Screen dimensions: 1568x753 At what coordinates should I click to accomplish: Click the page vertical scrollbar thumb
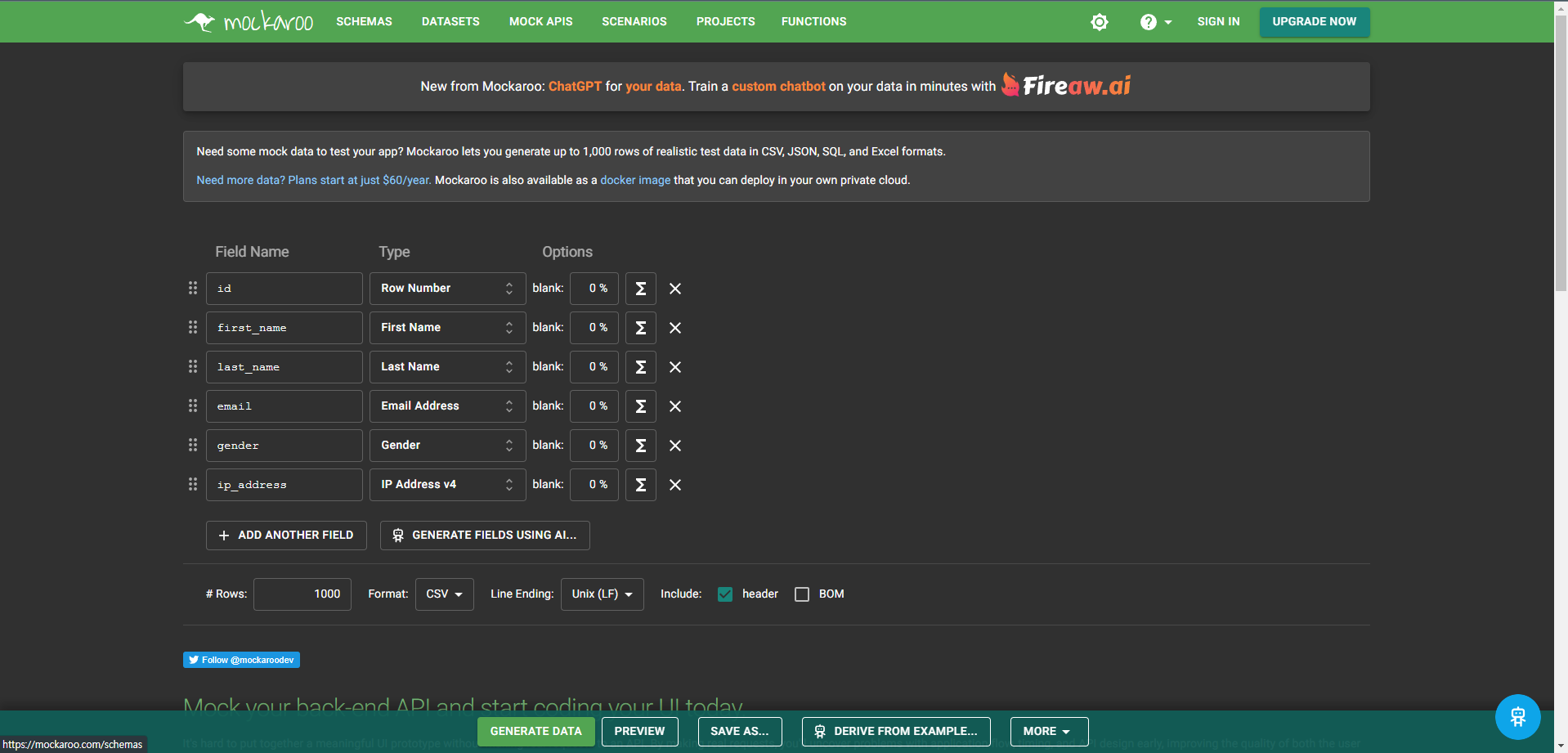(x=1561, y=151)
